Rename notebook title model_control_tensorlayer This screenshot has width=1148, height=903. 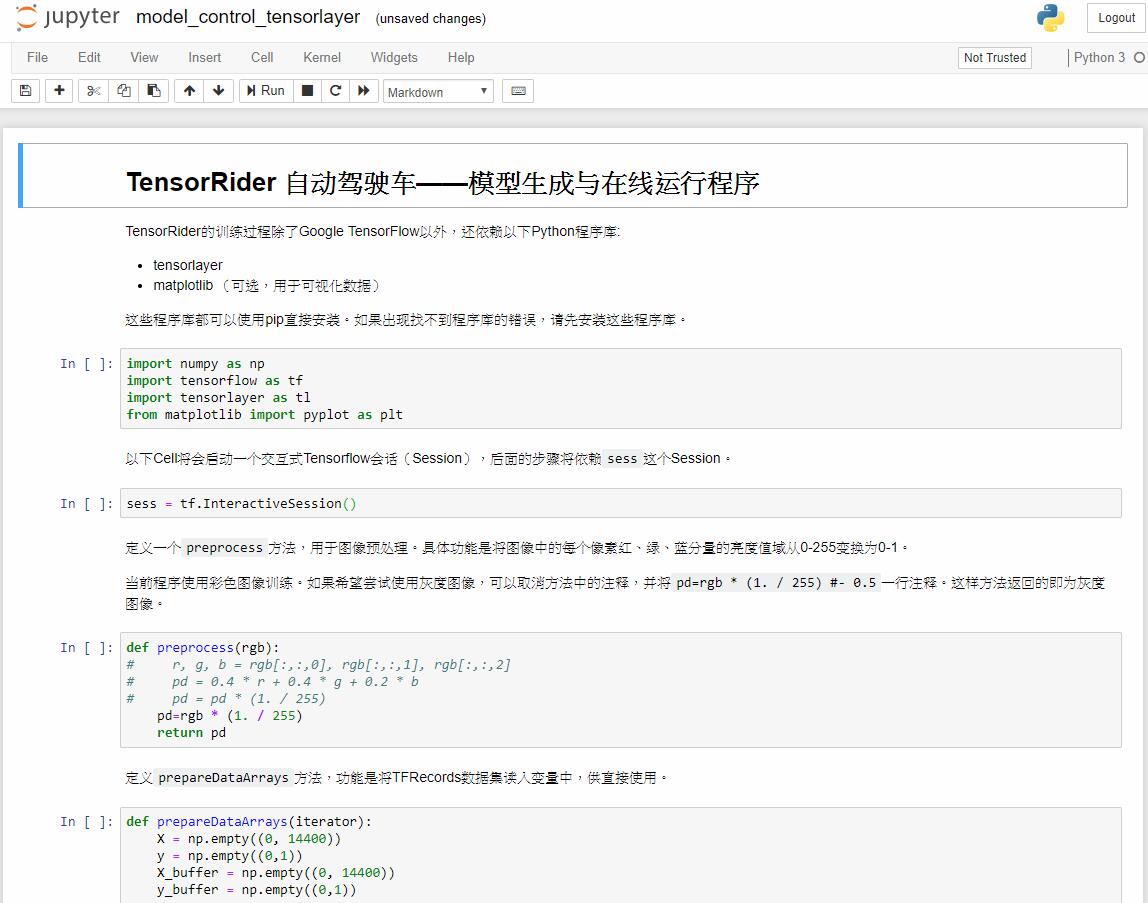point(248,17)
